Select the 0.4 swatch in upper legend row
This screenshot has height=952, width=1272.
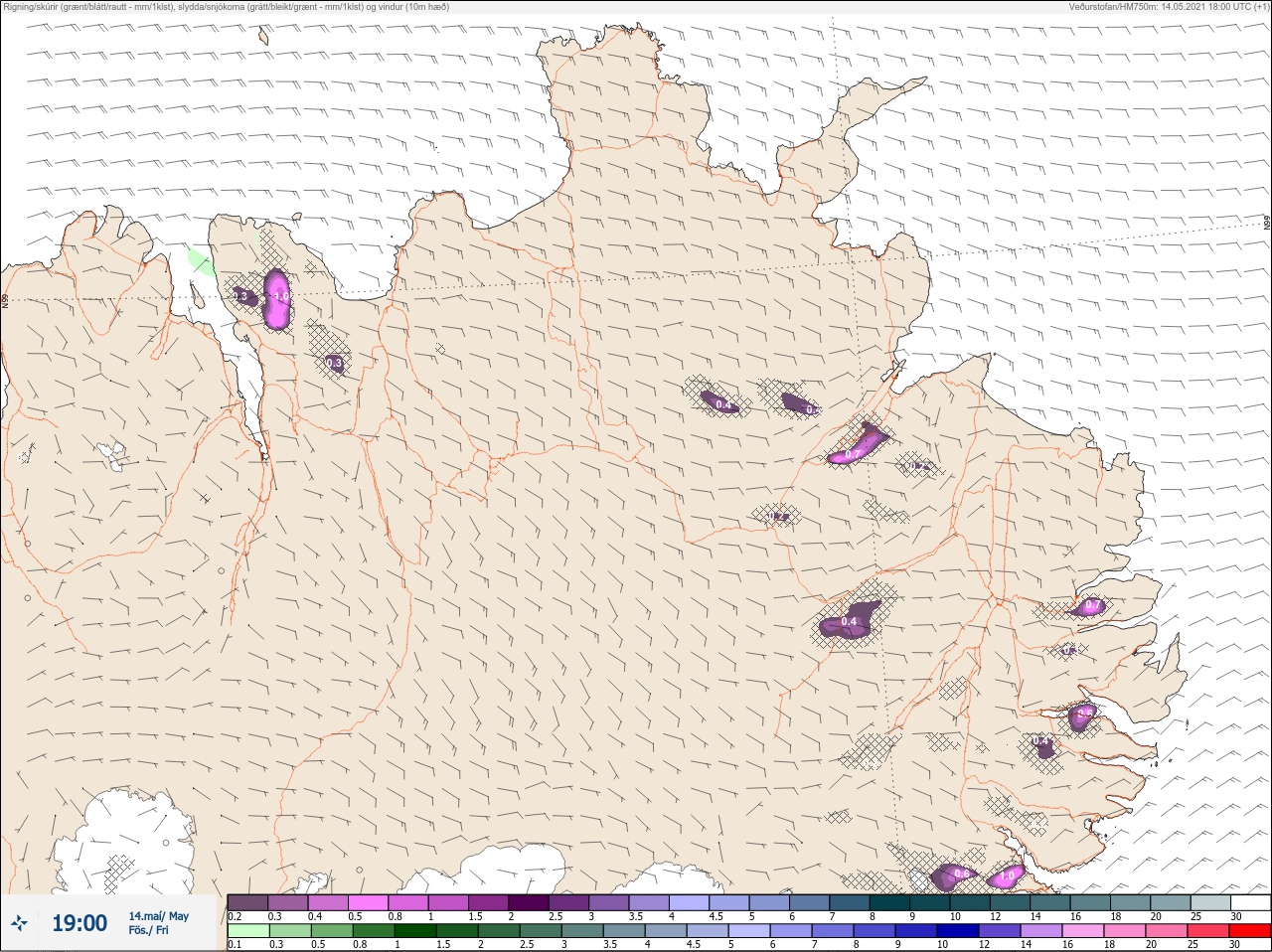328,902
